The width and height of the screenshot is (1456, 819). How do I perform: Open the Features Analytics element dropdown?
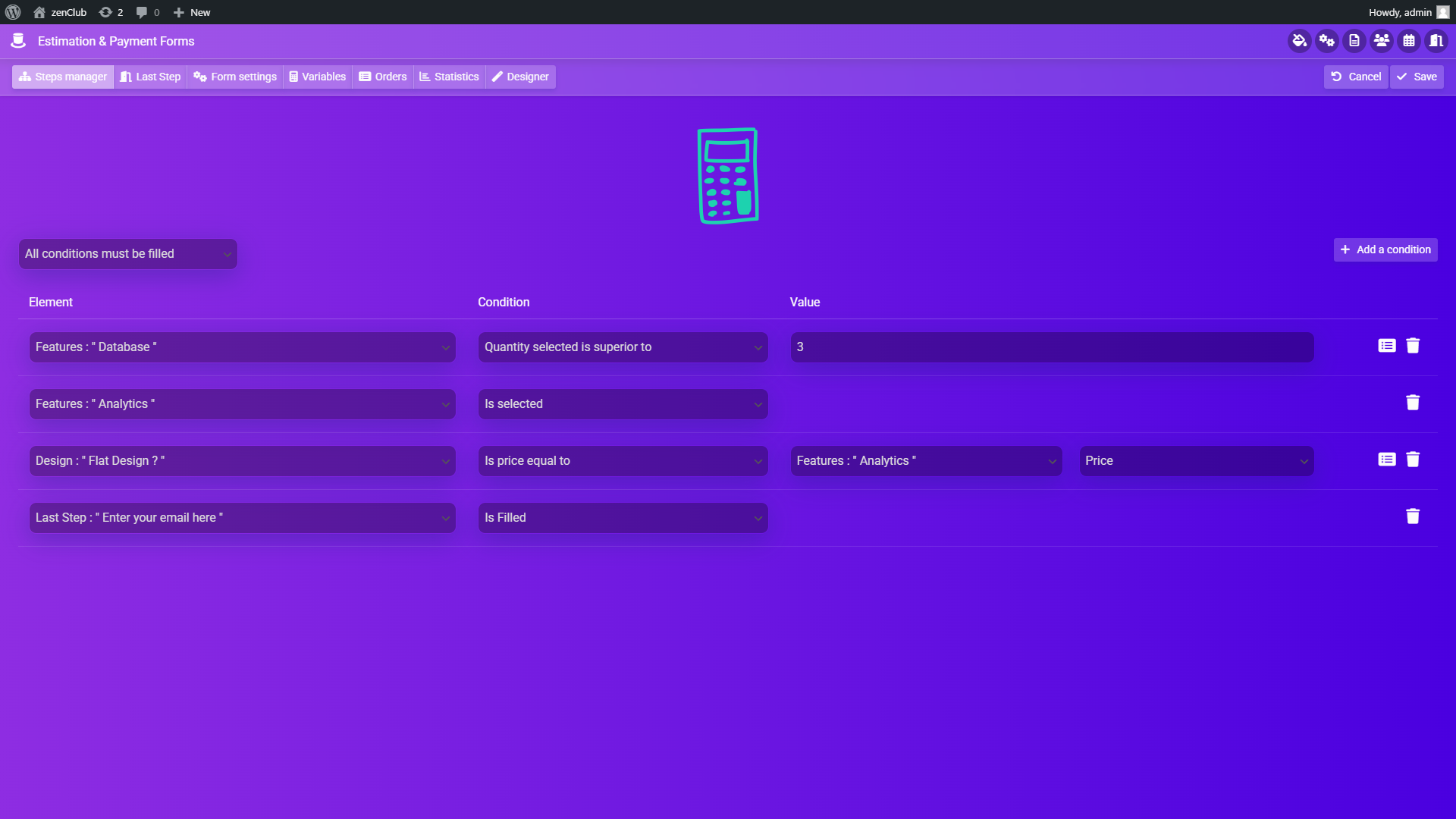(x=243, y=404)
